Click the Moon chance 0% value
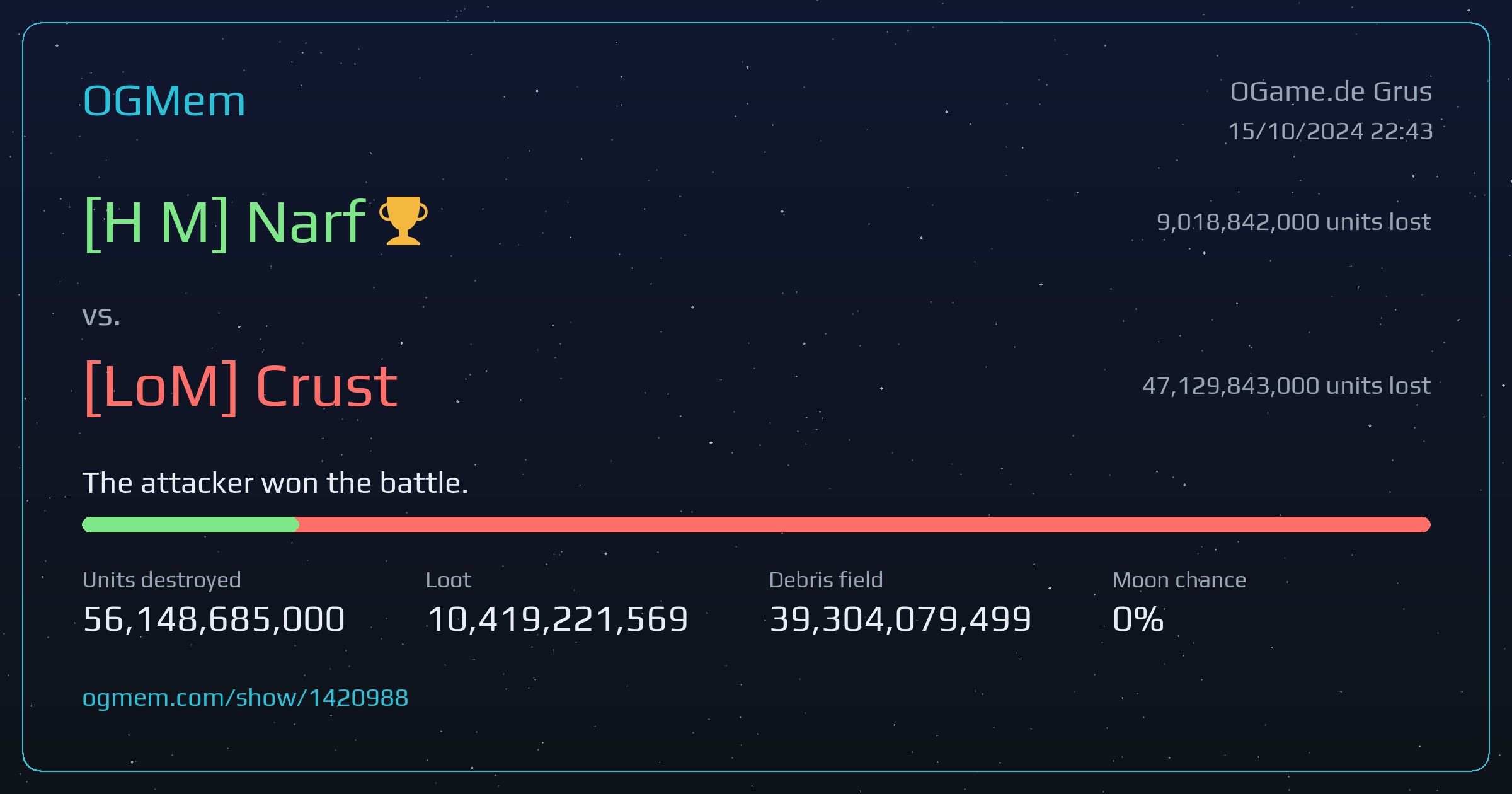Screen dimensions: 1512x794 1138,619
